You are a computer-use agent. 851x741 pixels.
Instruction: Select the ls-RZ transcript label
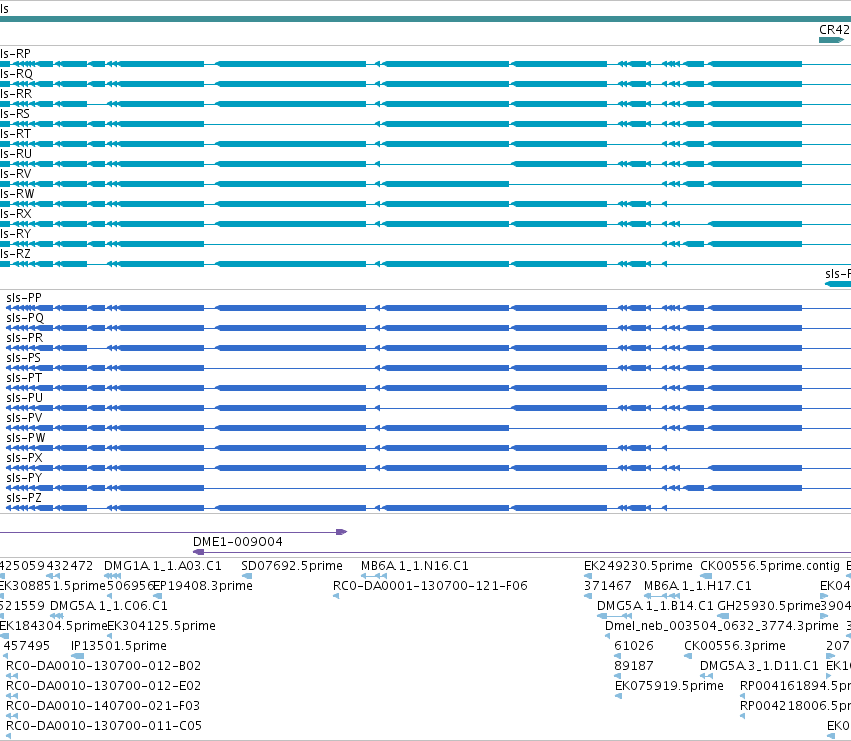(x=15, y=254)
